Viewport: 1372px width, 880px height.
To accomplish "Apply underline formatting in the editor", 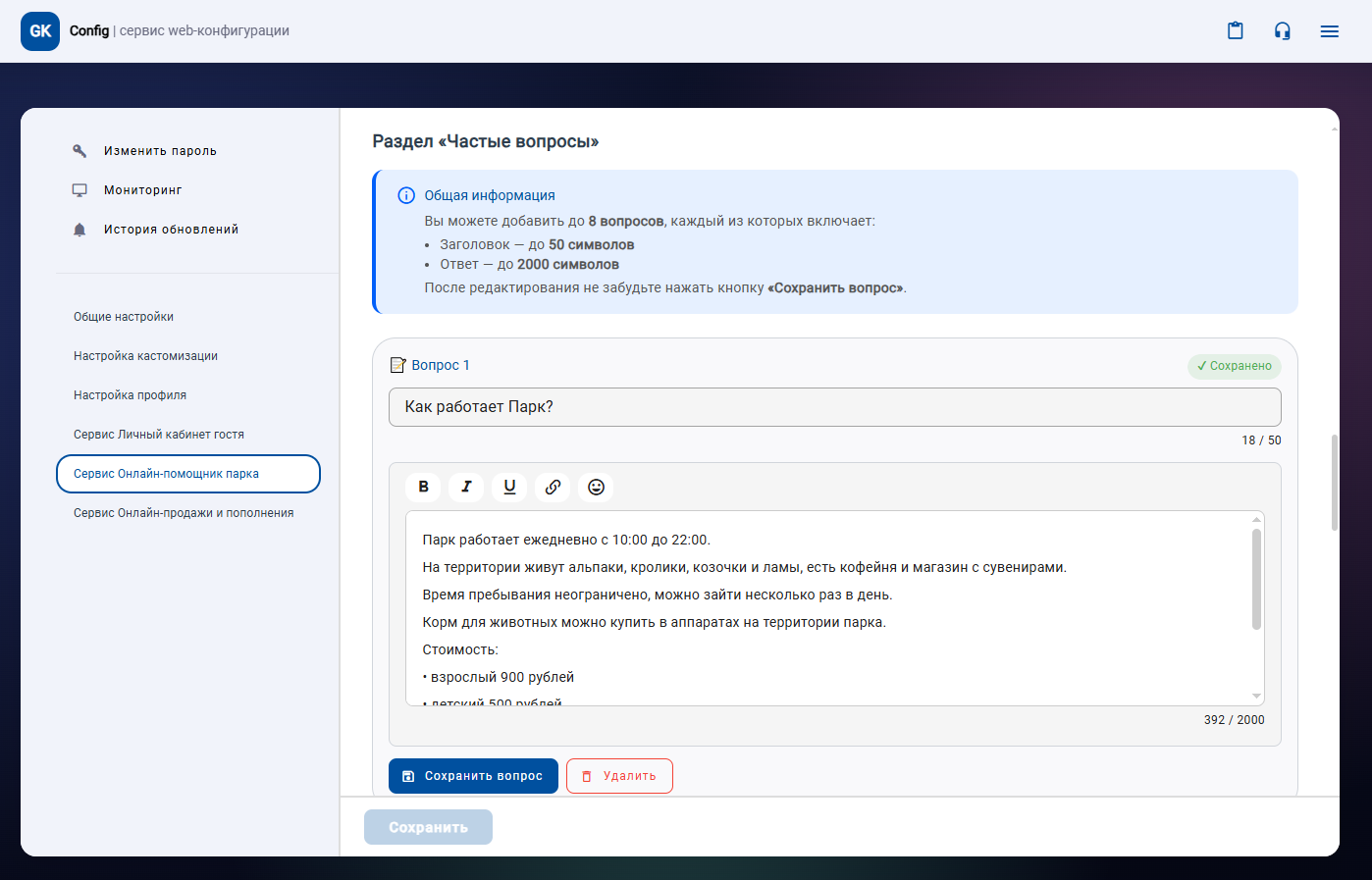I will 509,487.
